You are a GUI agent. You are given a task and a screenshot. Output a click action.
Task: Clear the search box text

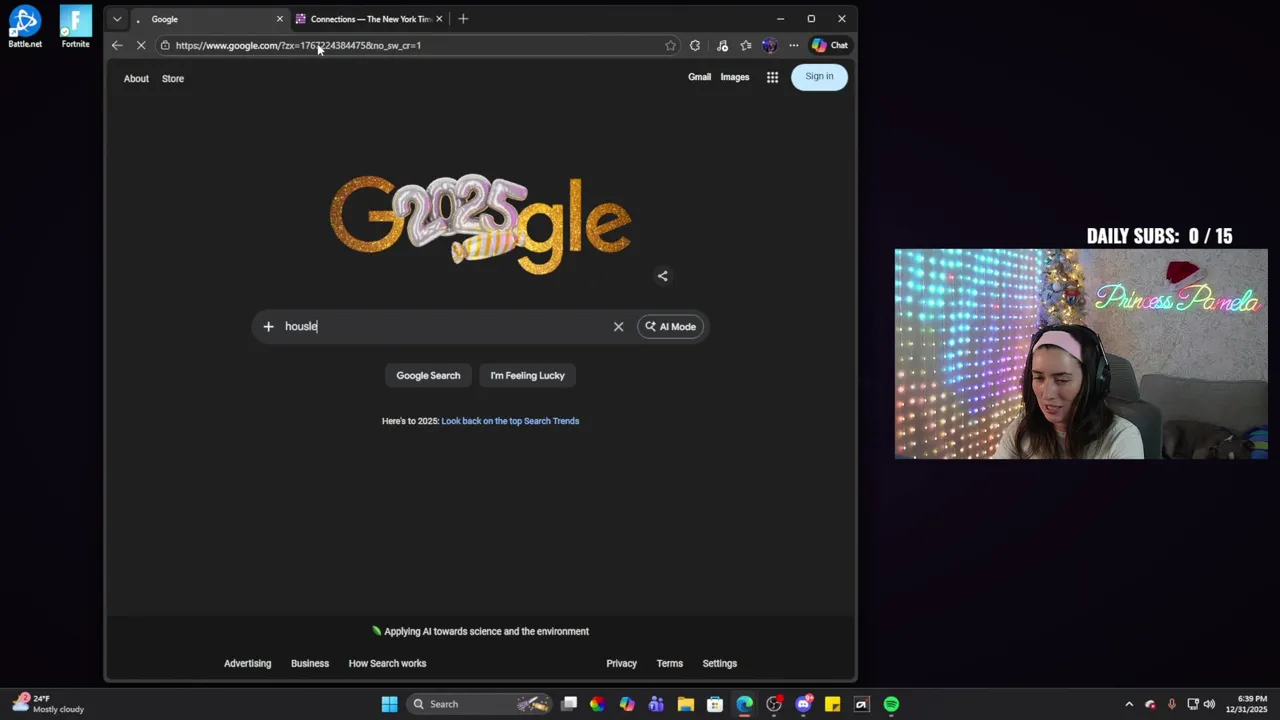click(618, 326)
